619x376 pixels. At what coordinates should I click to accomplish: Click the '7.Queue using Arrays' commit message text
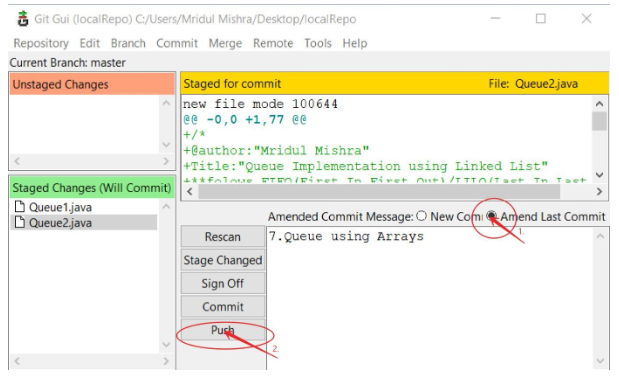pyautogui.click(x=346, y=236)
